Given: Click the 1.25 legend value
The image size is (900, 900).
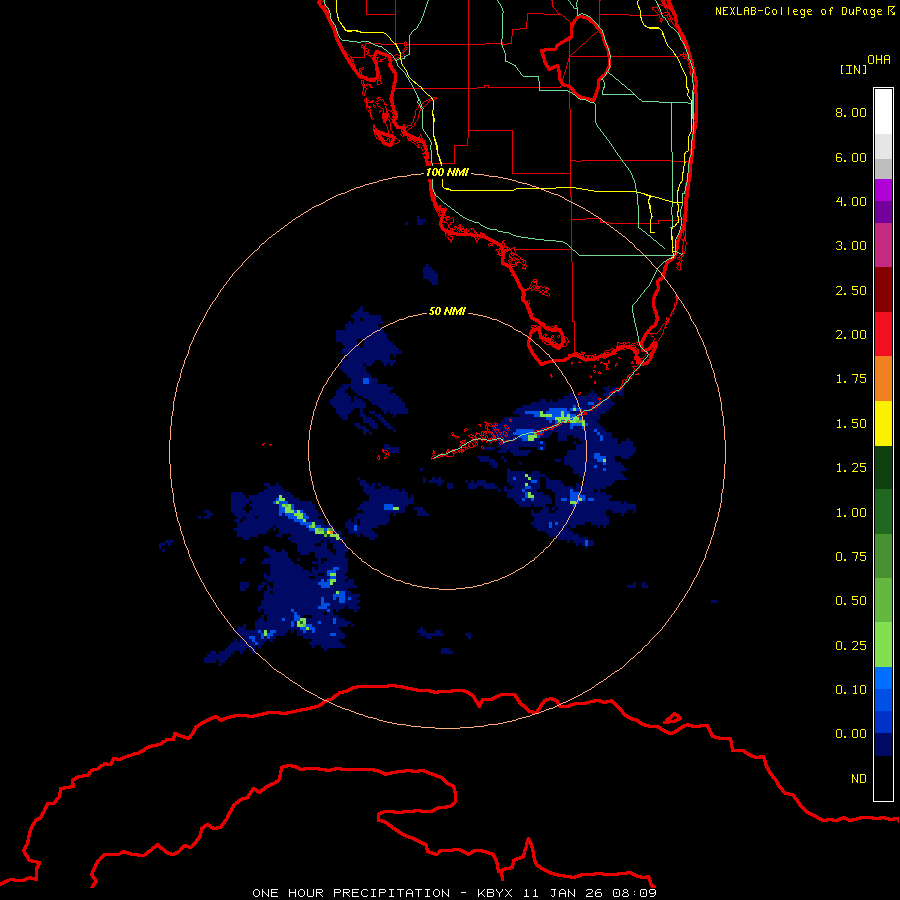Looking at the screenshot, I should (x=851, y=468).
